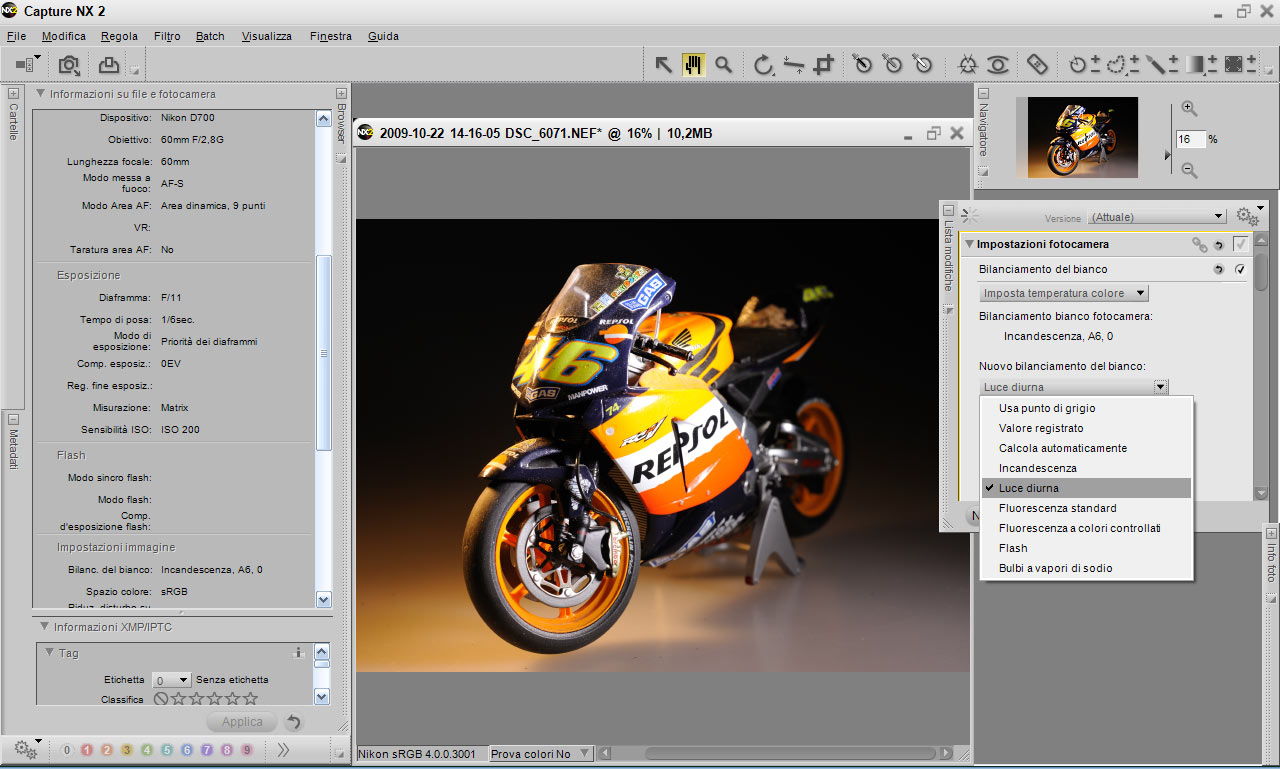Zoom out using Navigator minus magnifier

coord(1189,170)
